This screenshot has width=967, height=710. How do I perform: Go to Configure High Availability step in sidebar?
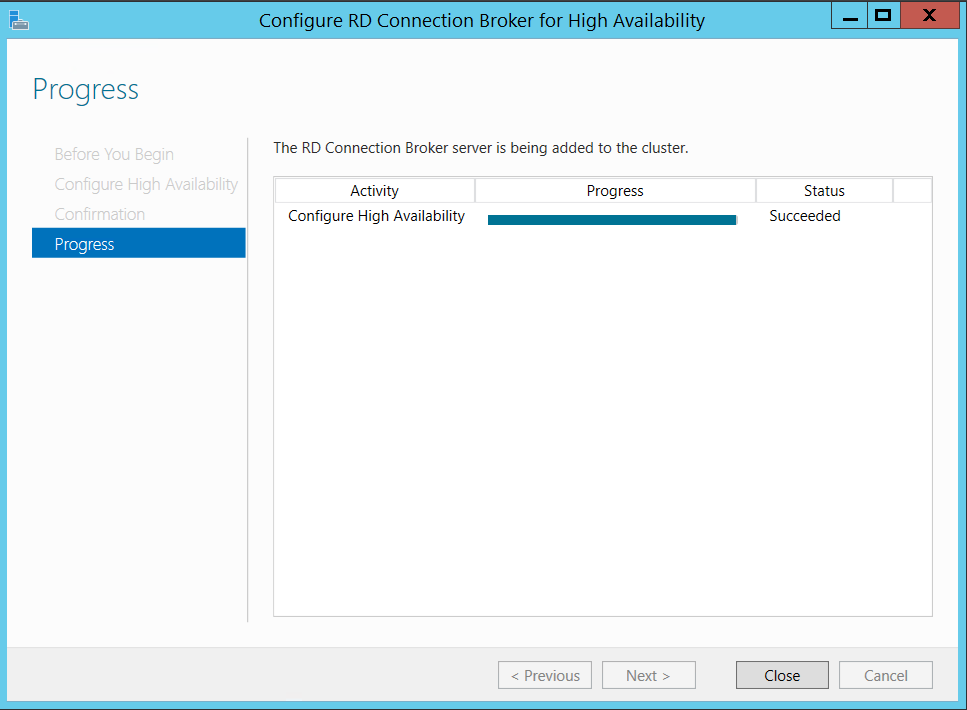146,184
